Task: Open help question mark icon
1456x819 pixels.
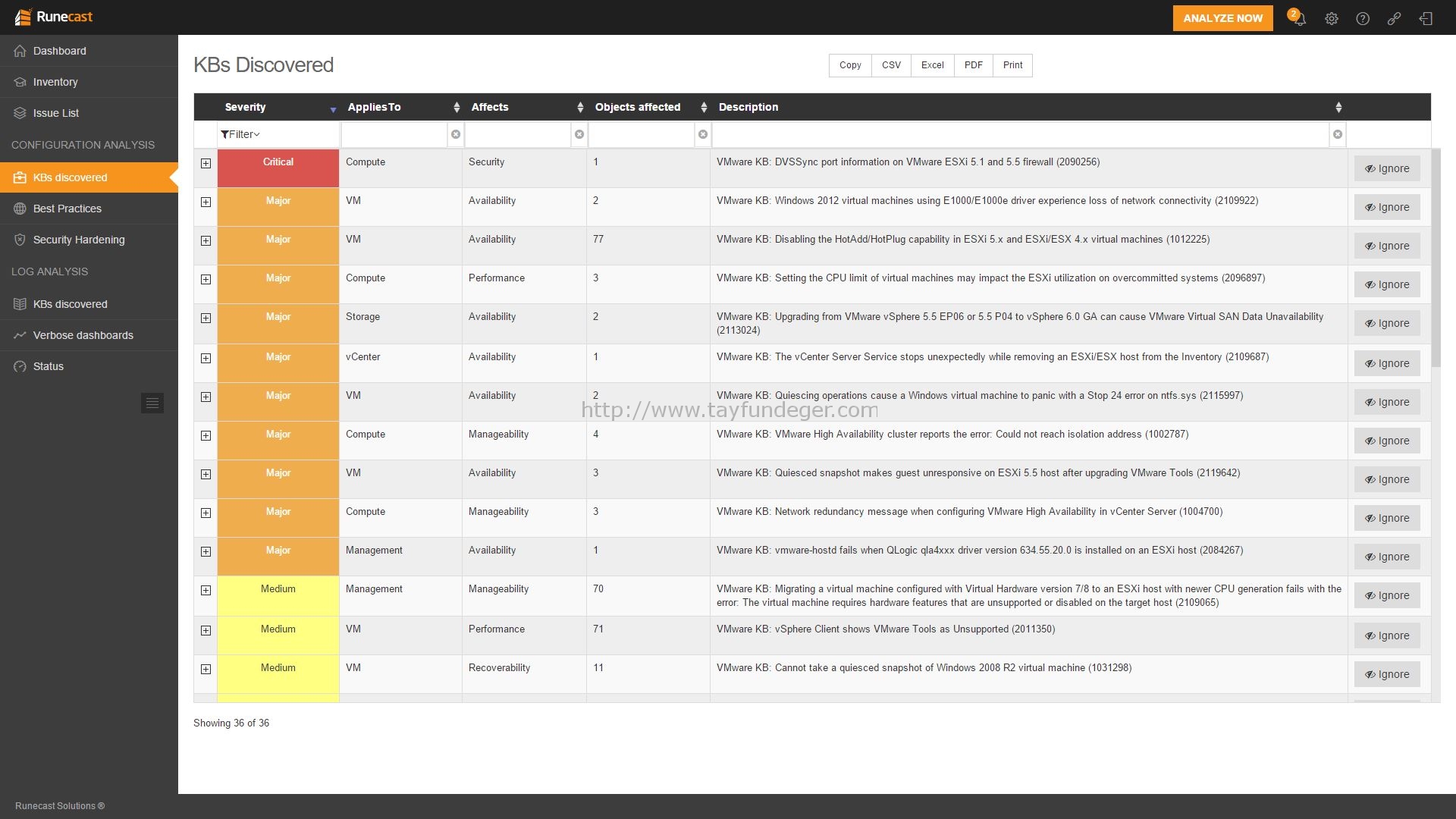Action: [x=1363, y=19]
